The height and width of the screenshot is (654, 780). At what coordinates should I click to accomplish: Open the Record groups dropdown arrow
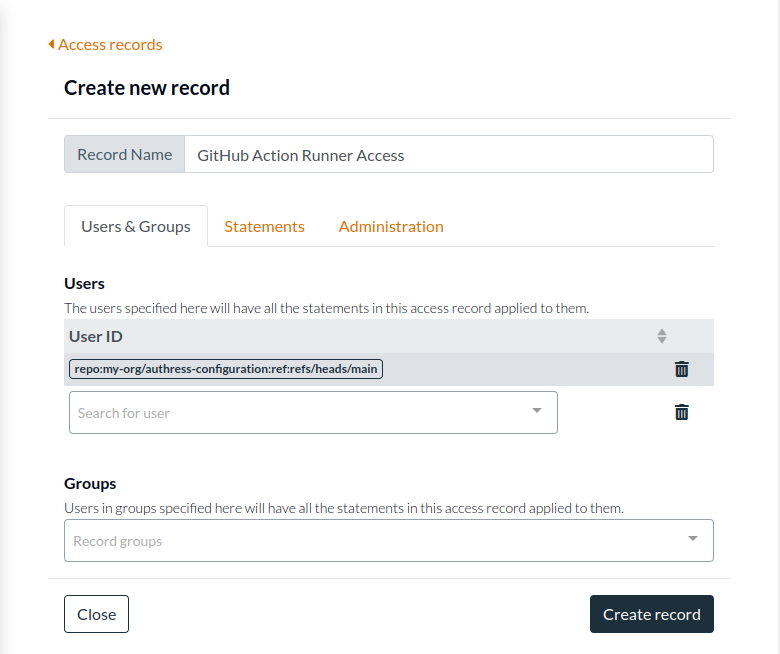692,540
